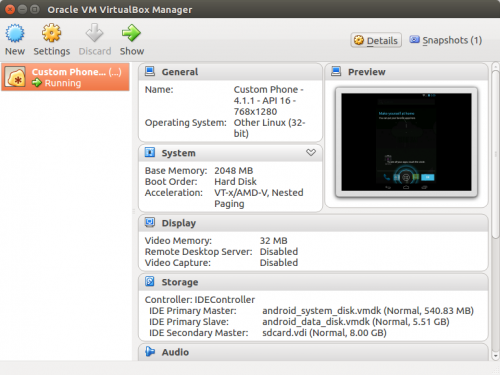The width and height of the screenshot is (500, 375).
Task: Click the scrollbar down arrow
Action: tap(495, 356)
